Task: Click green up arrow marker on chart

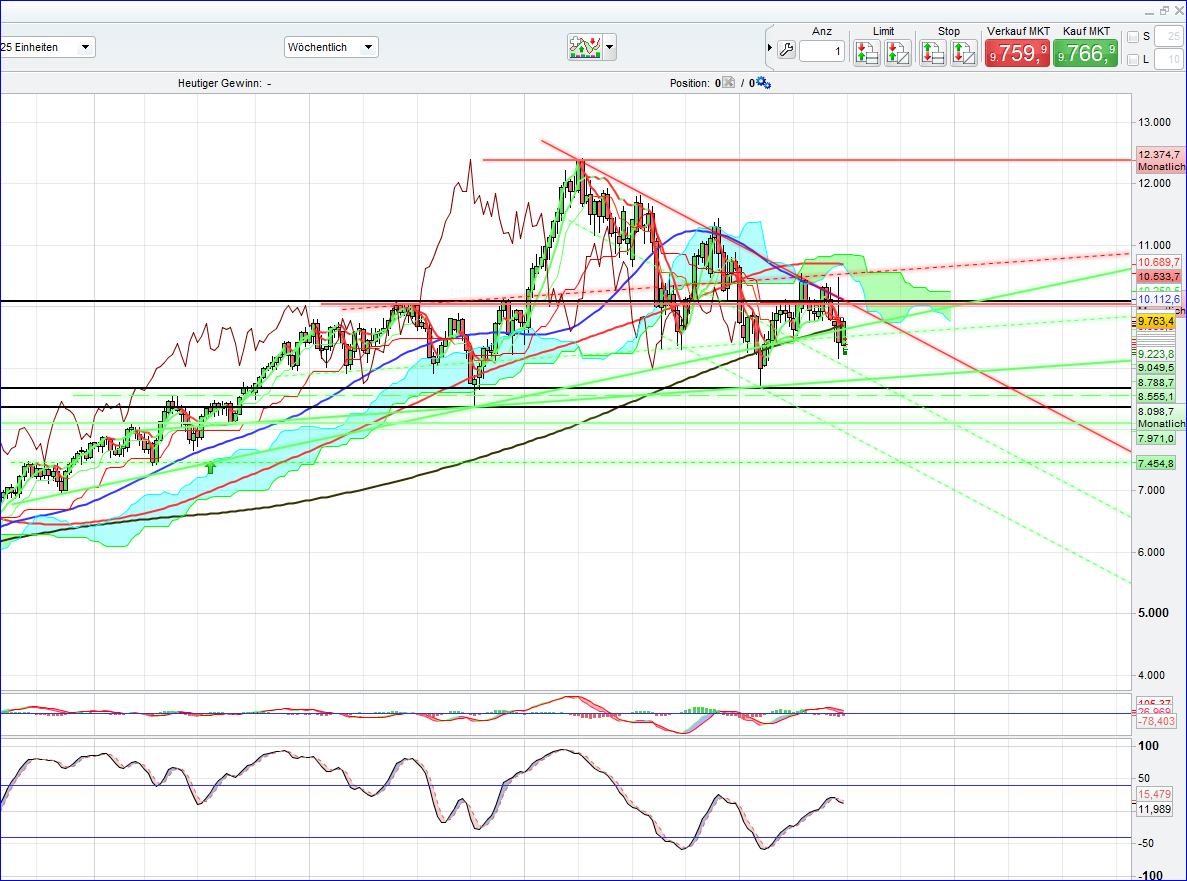Action: (210, 468)
